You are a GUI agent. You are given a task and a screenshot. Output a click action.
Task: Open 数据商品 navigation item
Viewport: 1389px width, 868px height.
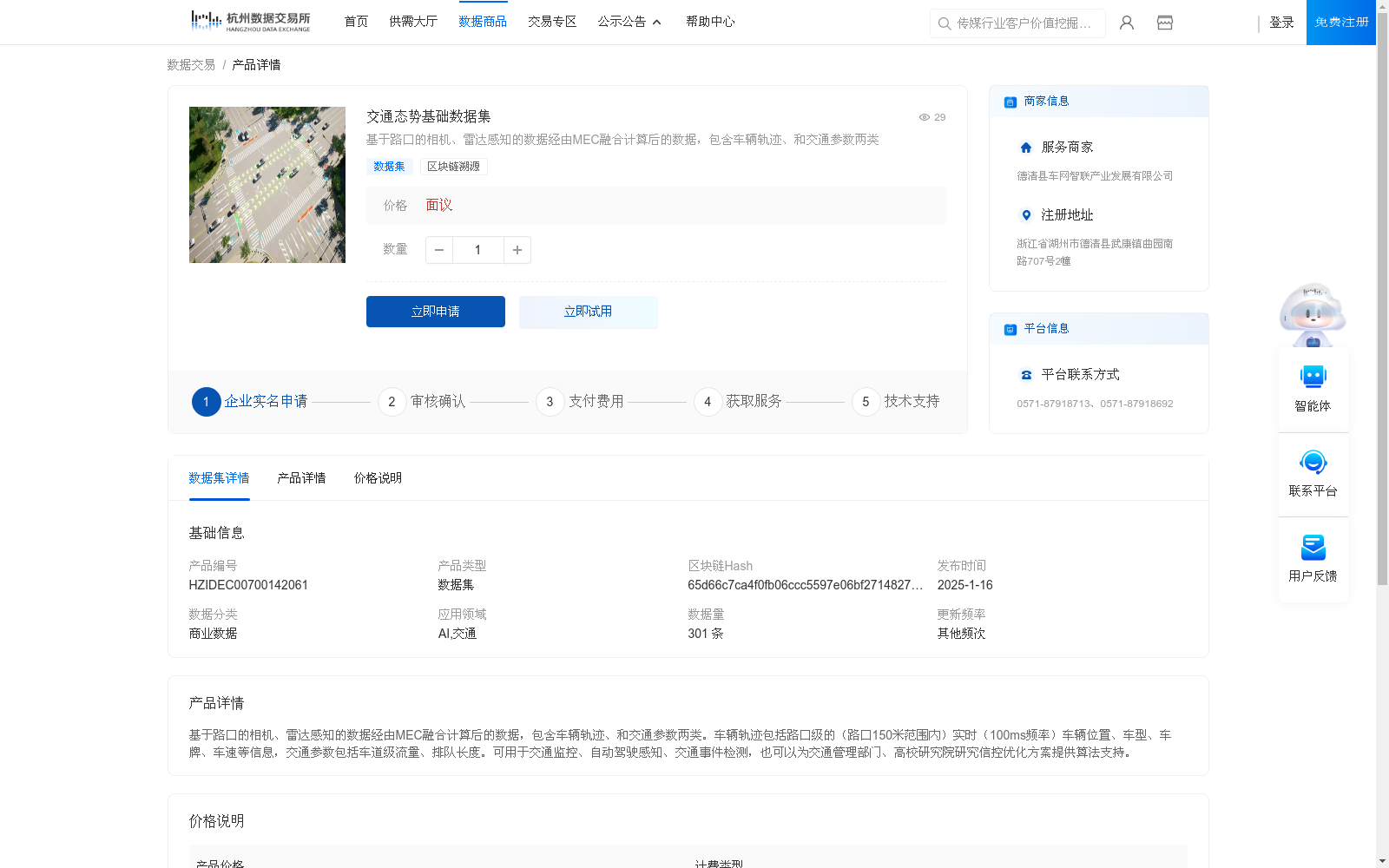point(483,22)
